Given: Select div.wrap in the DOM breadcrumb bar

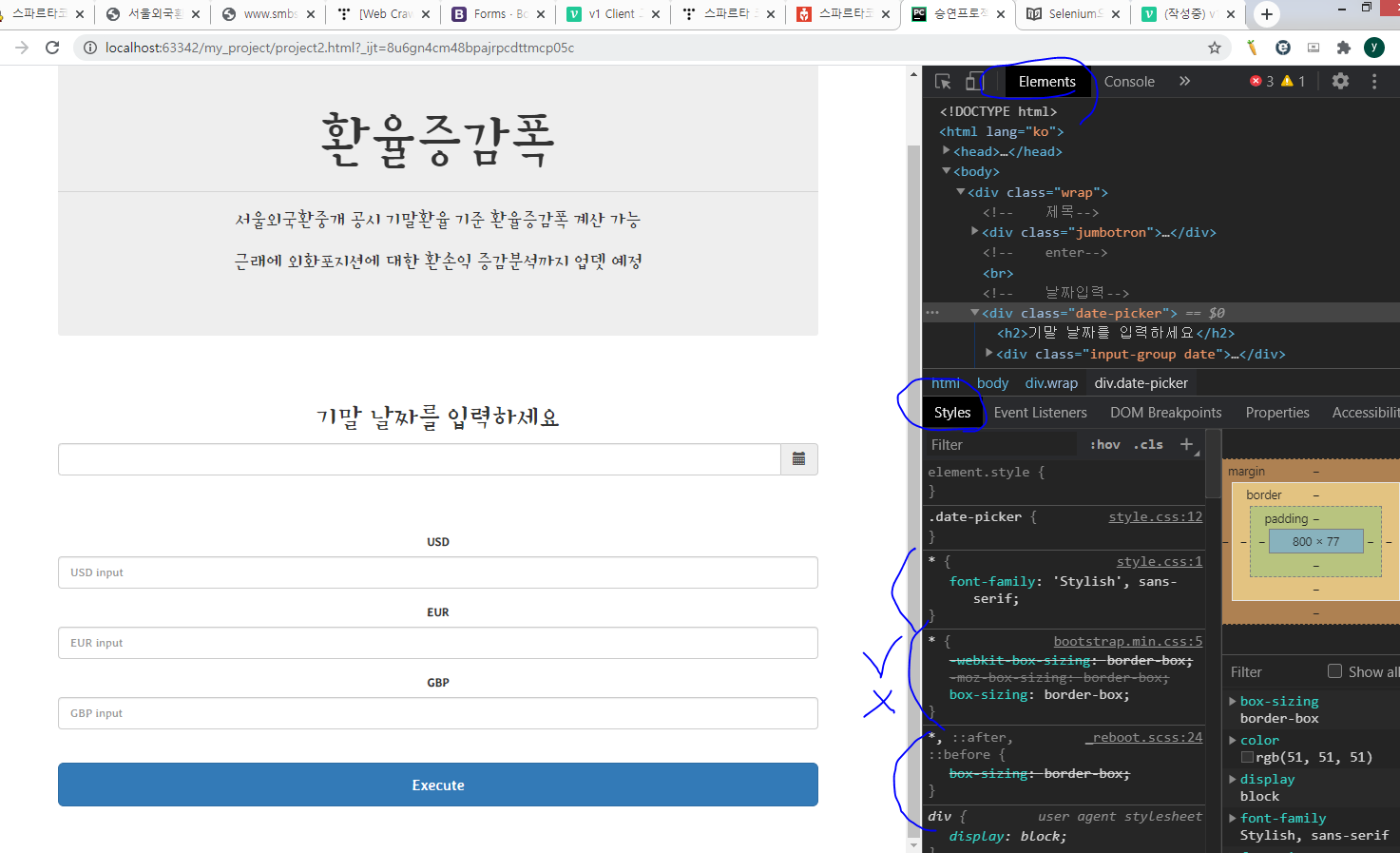Looking at the screenshot, I should [1051, 382].
